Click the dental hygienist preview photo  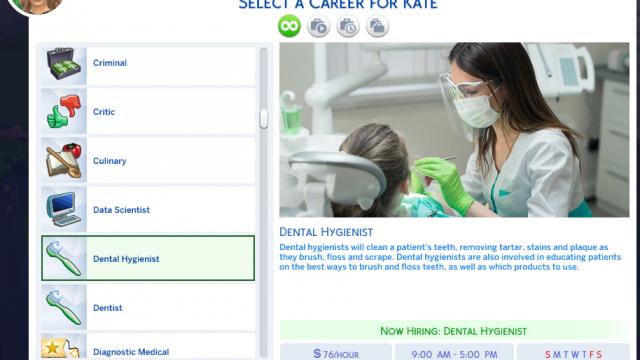(x=454, y=130)
